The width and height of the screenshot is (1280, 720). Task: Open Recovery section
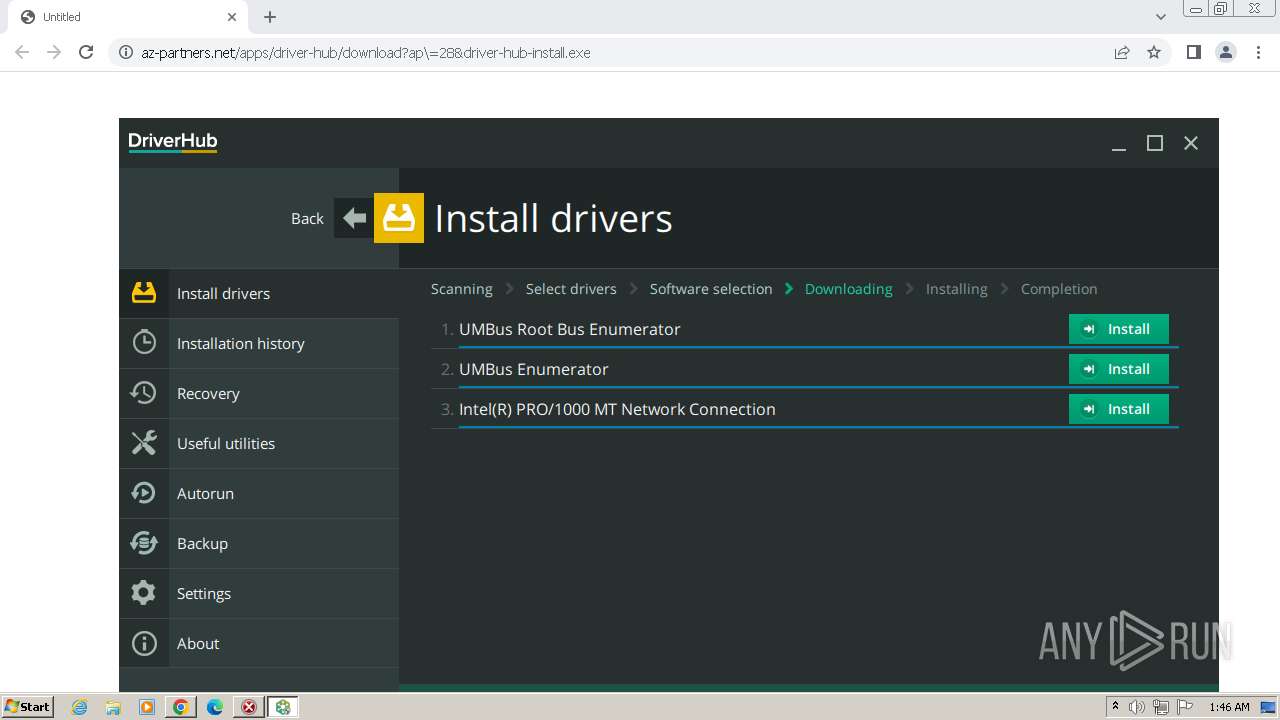point(259,393)
